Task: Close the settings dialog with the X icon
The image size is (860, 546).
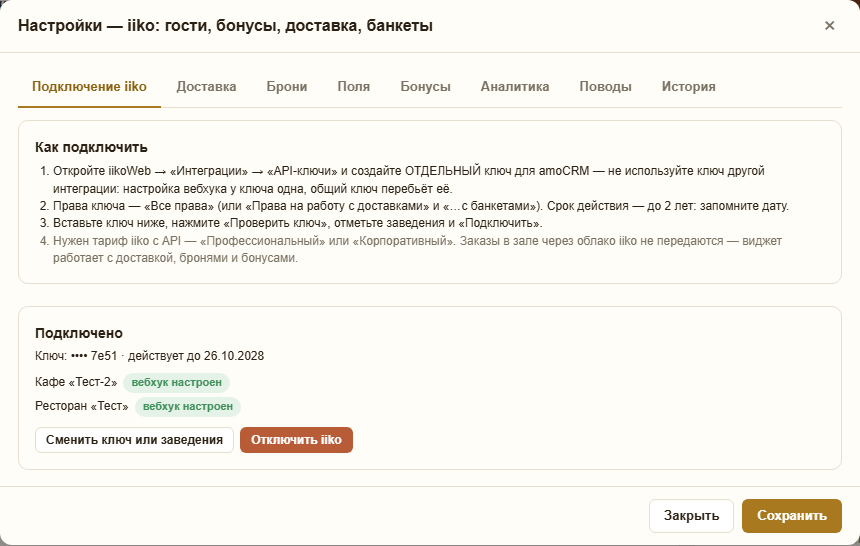Action: (829, 25)
